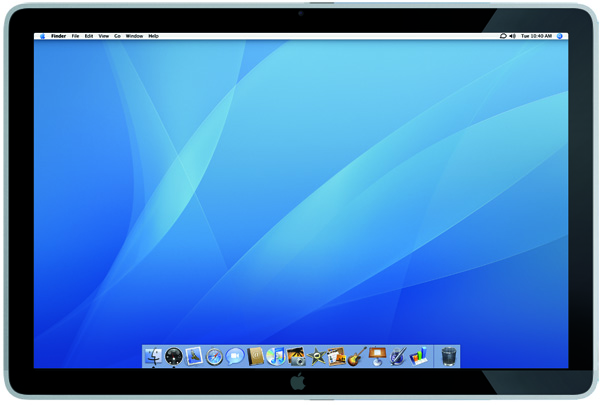Open the Help menu
600x405 pixels.
coord(153,36)
